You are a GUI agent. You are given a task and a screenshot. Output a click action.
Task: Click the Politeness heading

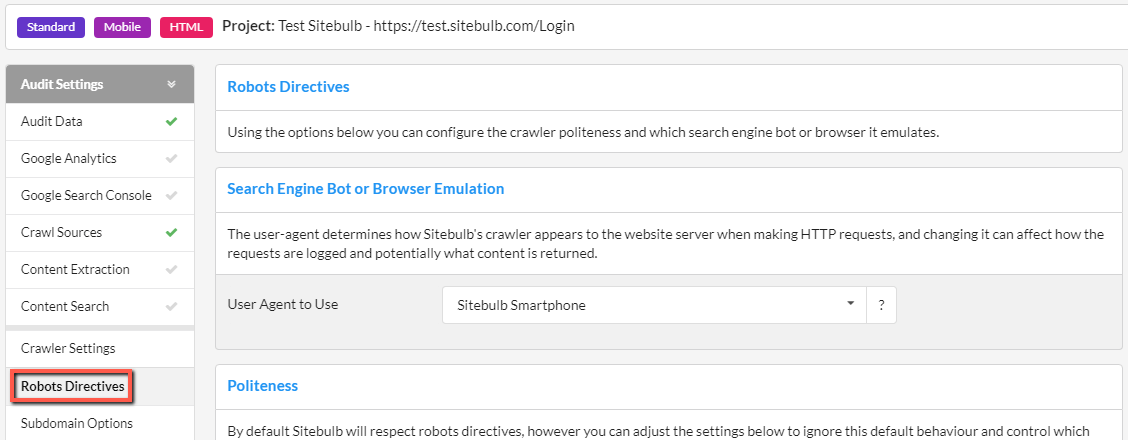tap(263, 386)
